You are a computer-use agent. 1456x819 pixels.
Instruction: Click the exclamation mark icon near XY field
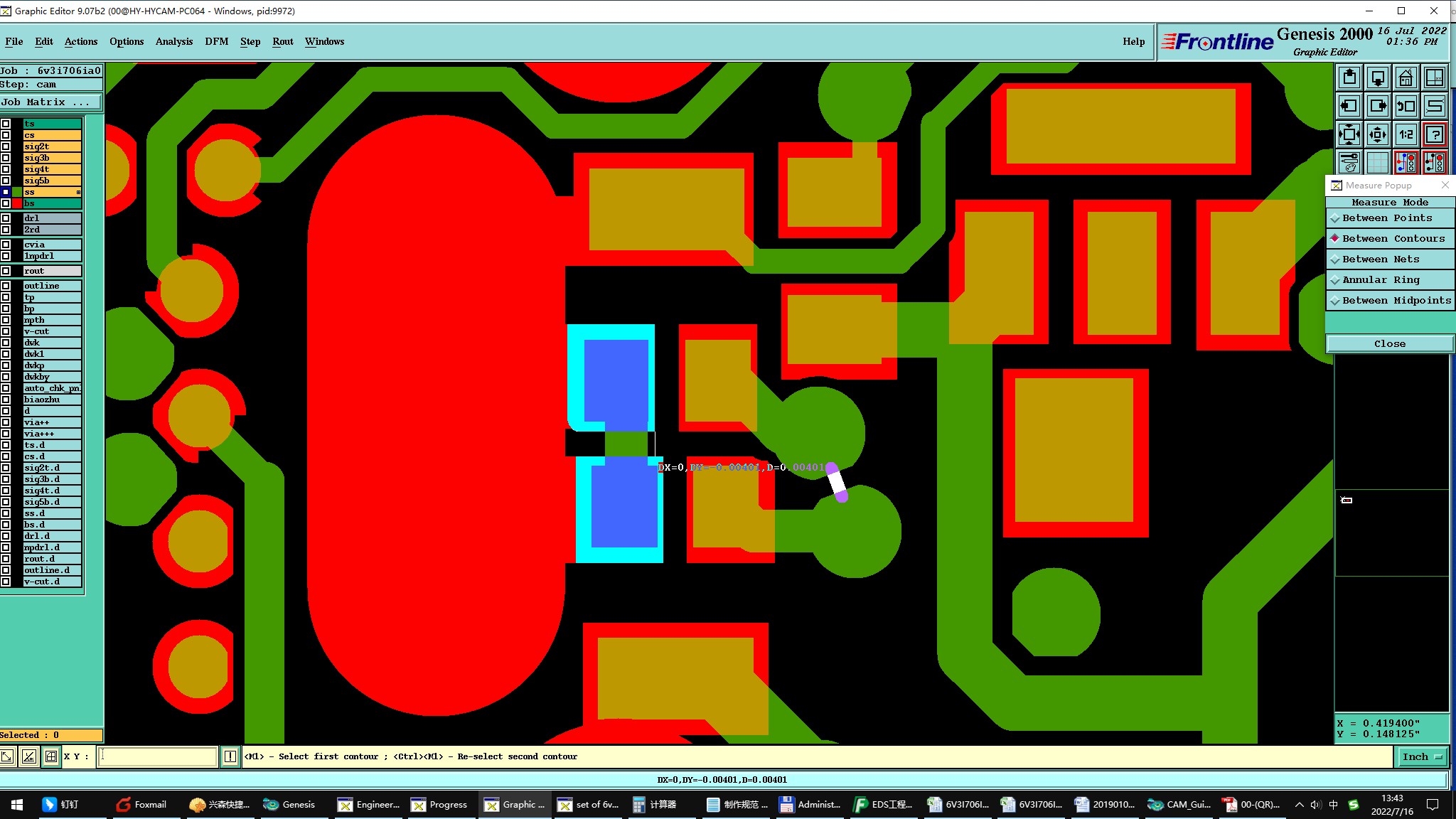(x=230, y=756)
